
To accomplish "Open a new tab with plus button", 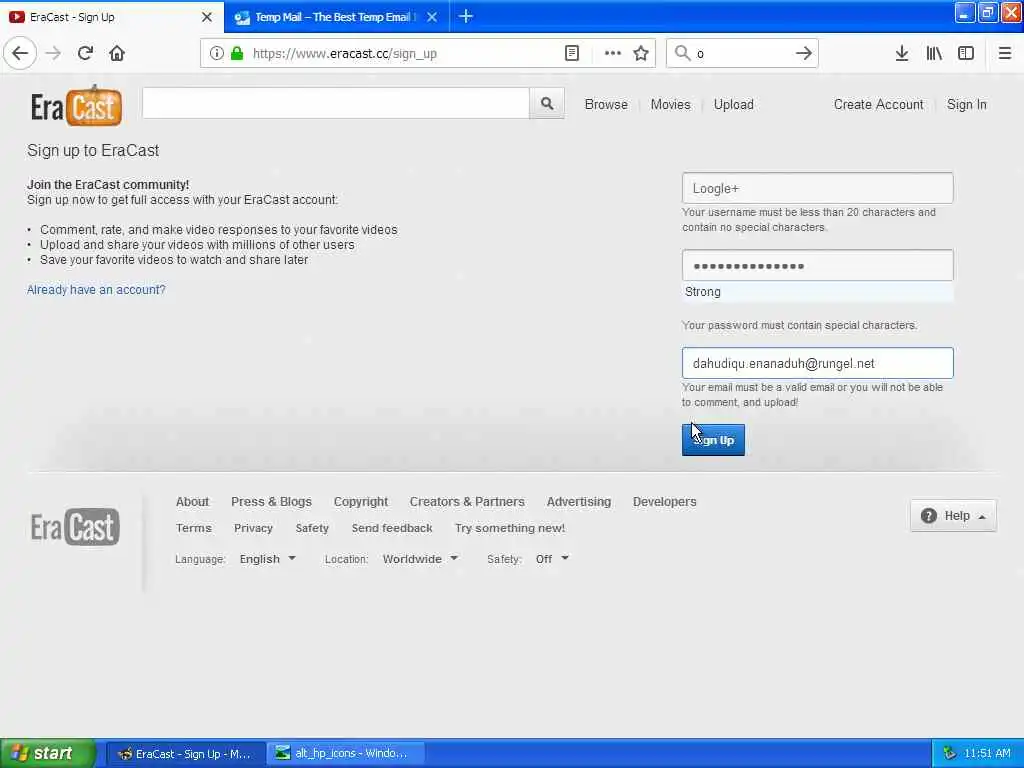I will (466, 16).
